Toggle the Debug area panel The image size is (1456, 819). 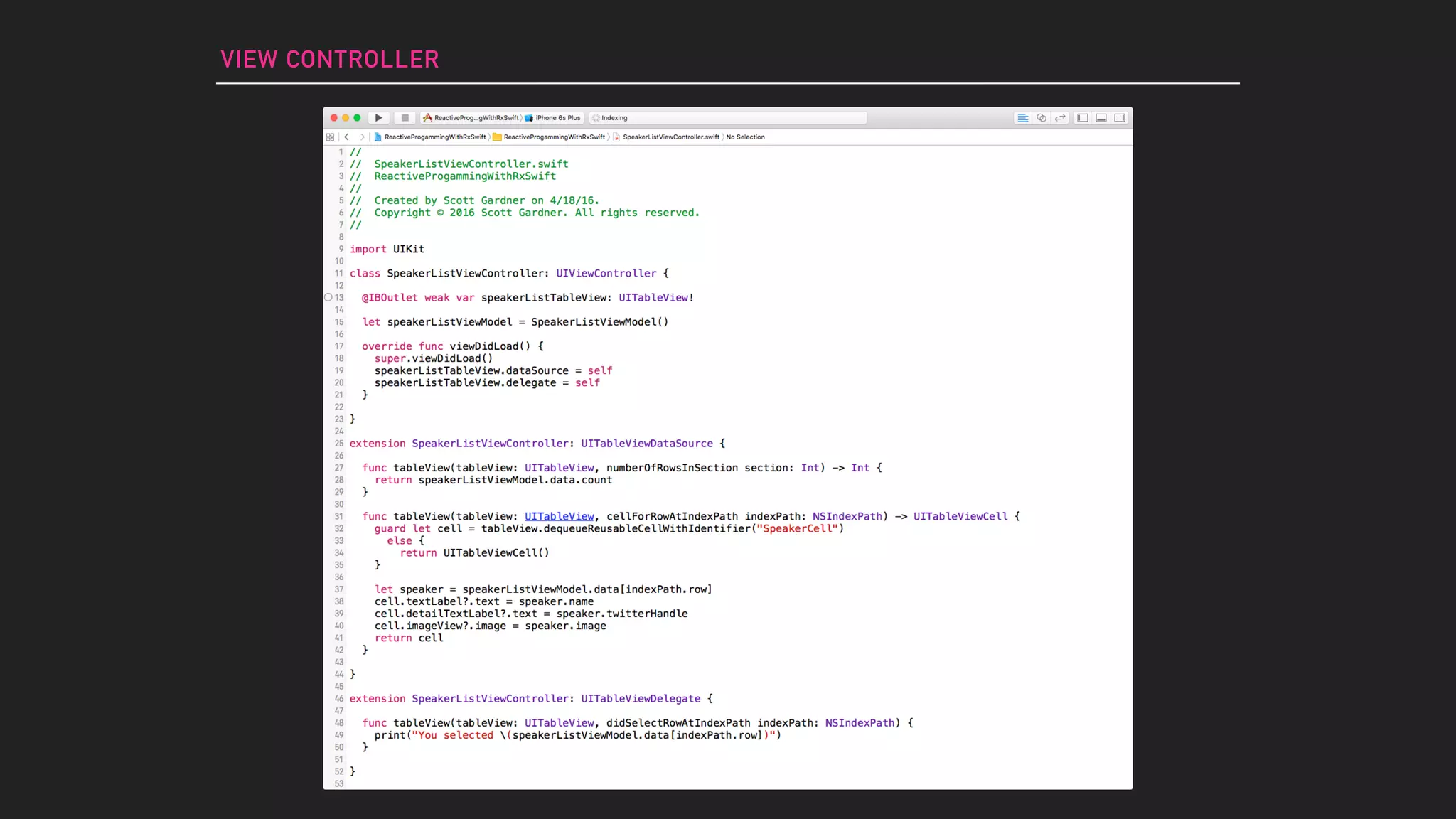(x=1101, y=118)
